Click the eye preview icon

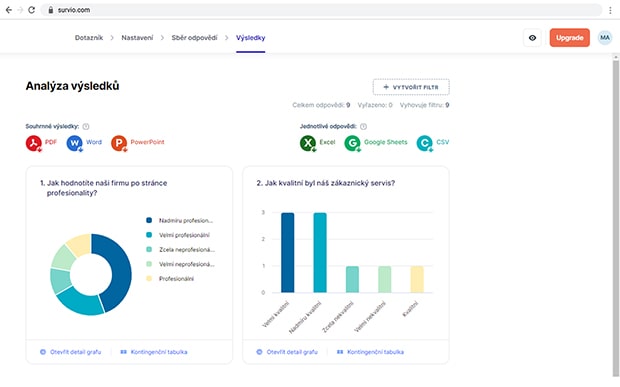(x=532, y=38)
